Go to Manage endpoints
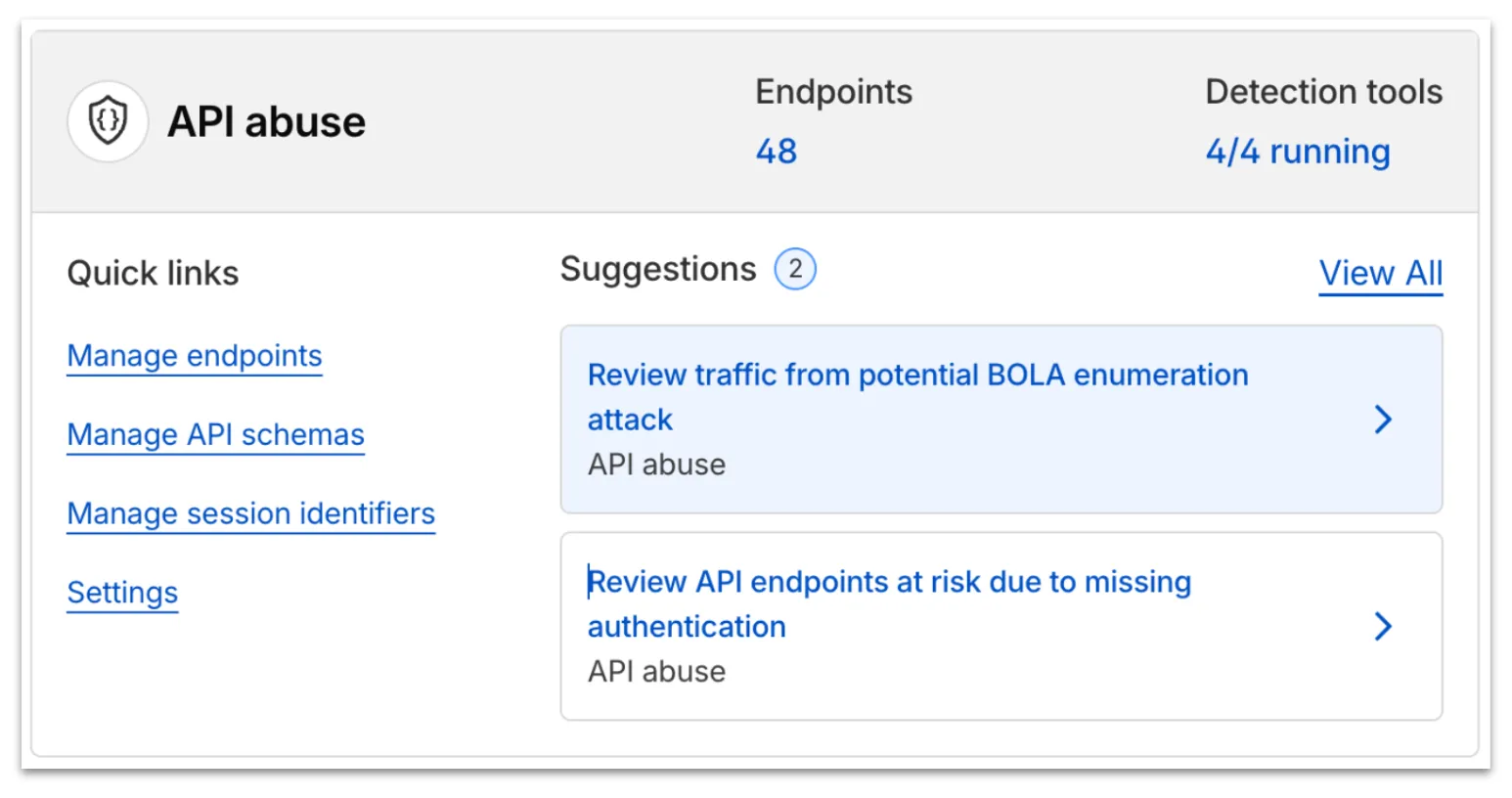The height and width of the screenshot is (798, 1512). click(195, 356)
